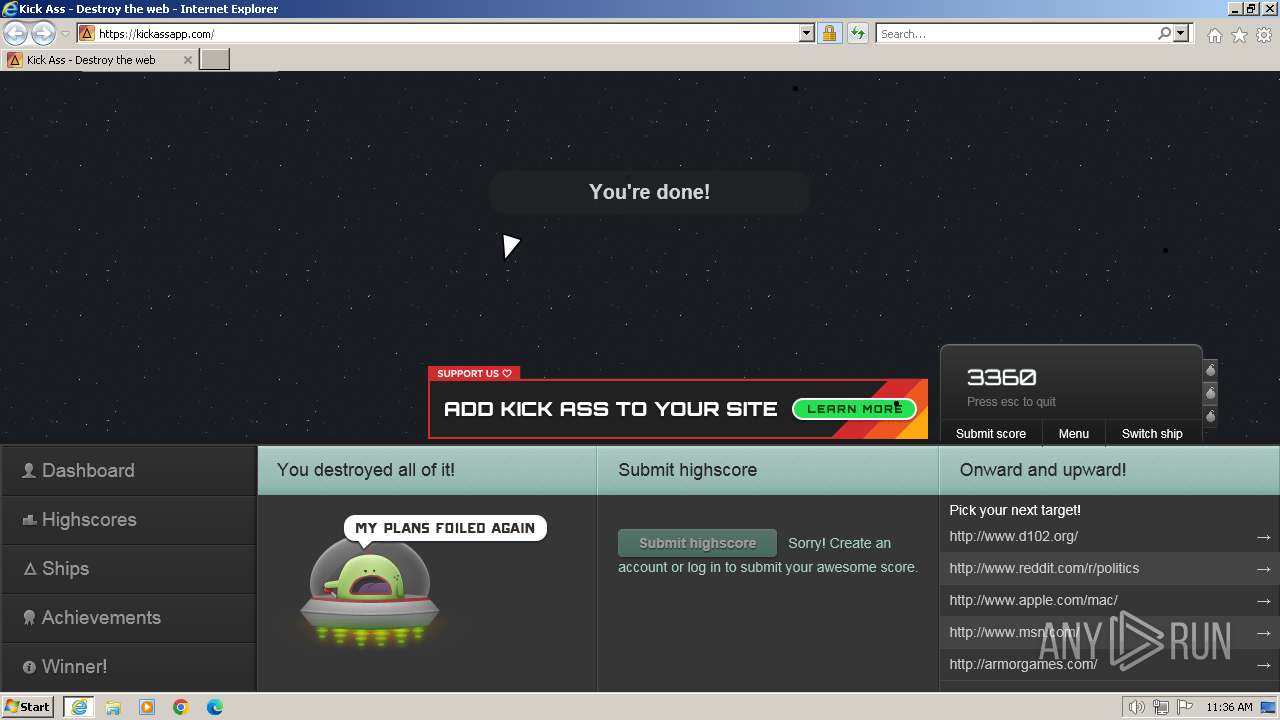Click the arrow next to armorgames.com
Screen dimensions: 1280x720
click(x=1264, y=665)
